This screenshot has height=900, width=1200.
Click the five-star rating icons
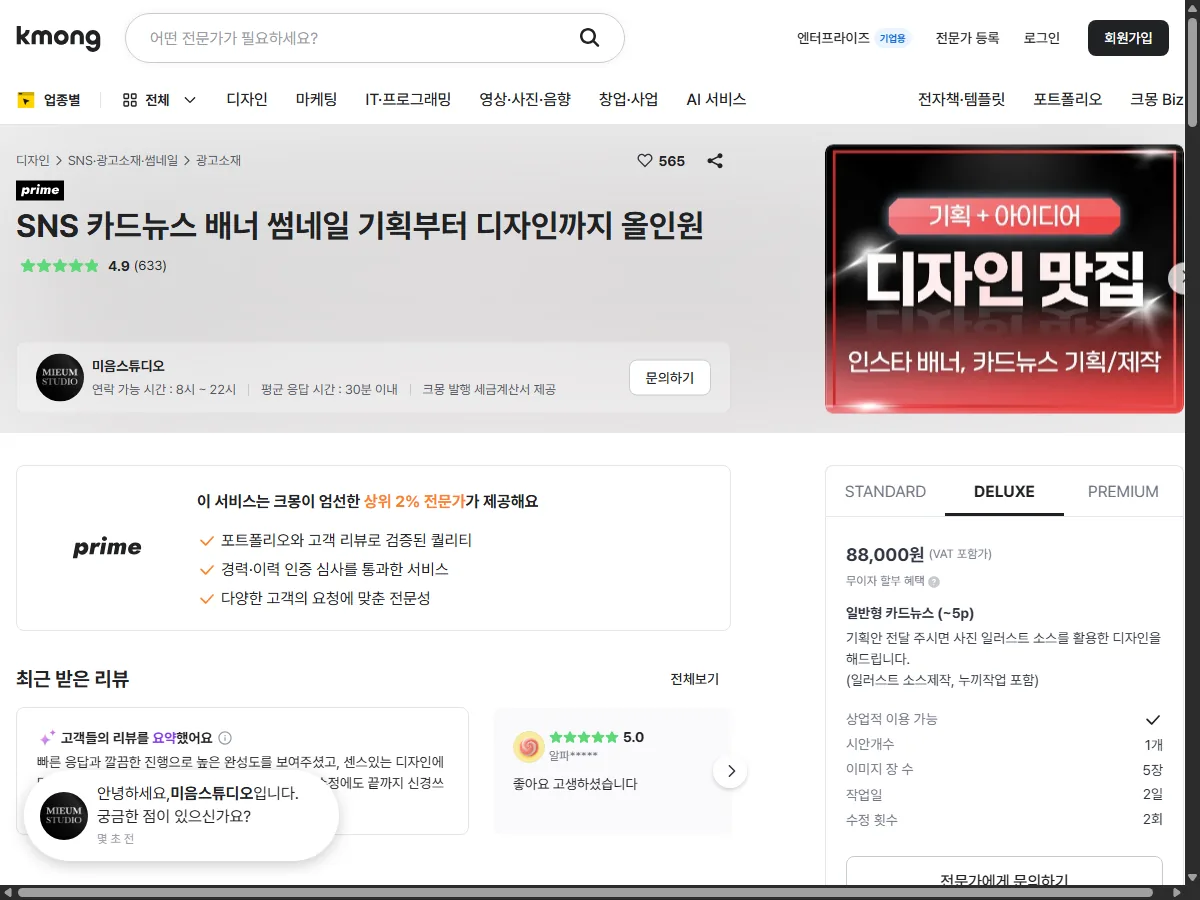click(x=60, y=266)
